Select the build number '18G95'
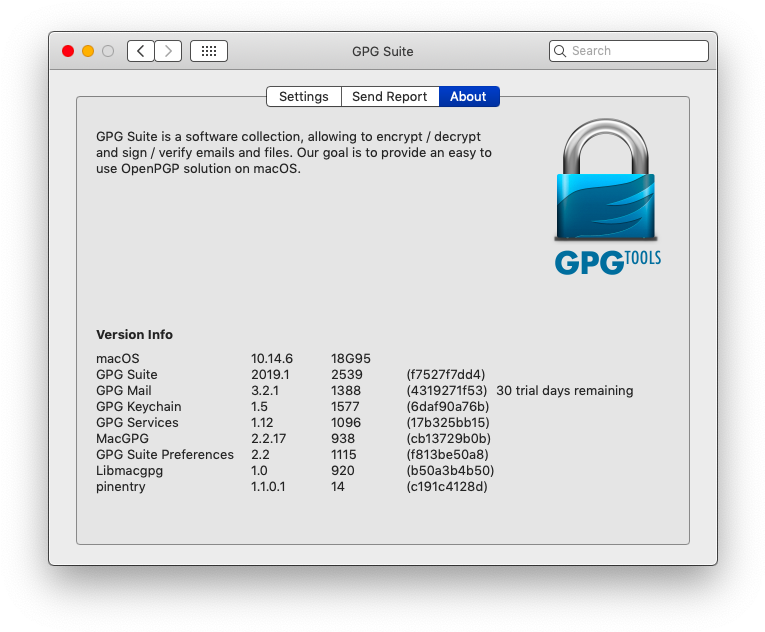 coord(351,358)
